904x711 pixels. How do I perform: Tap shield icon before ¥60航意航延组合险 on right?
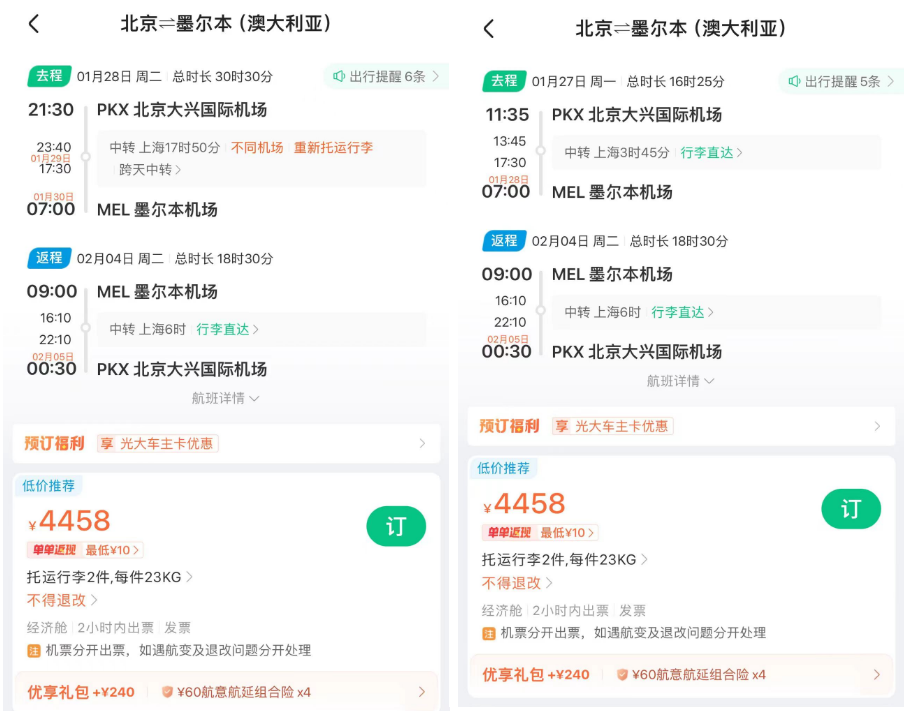[622, 675]
